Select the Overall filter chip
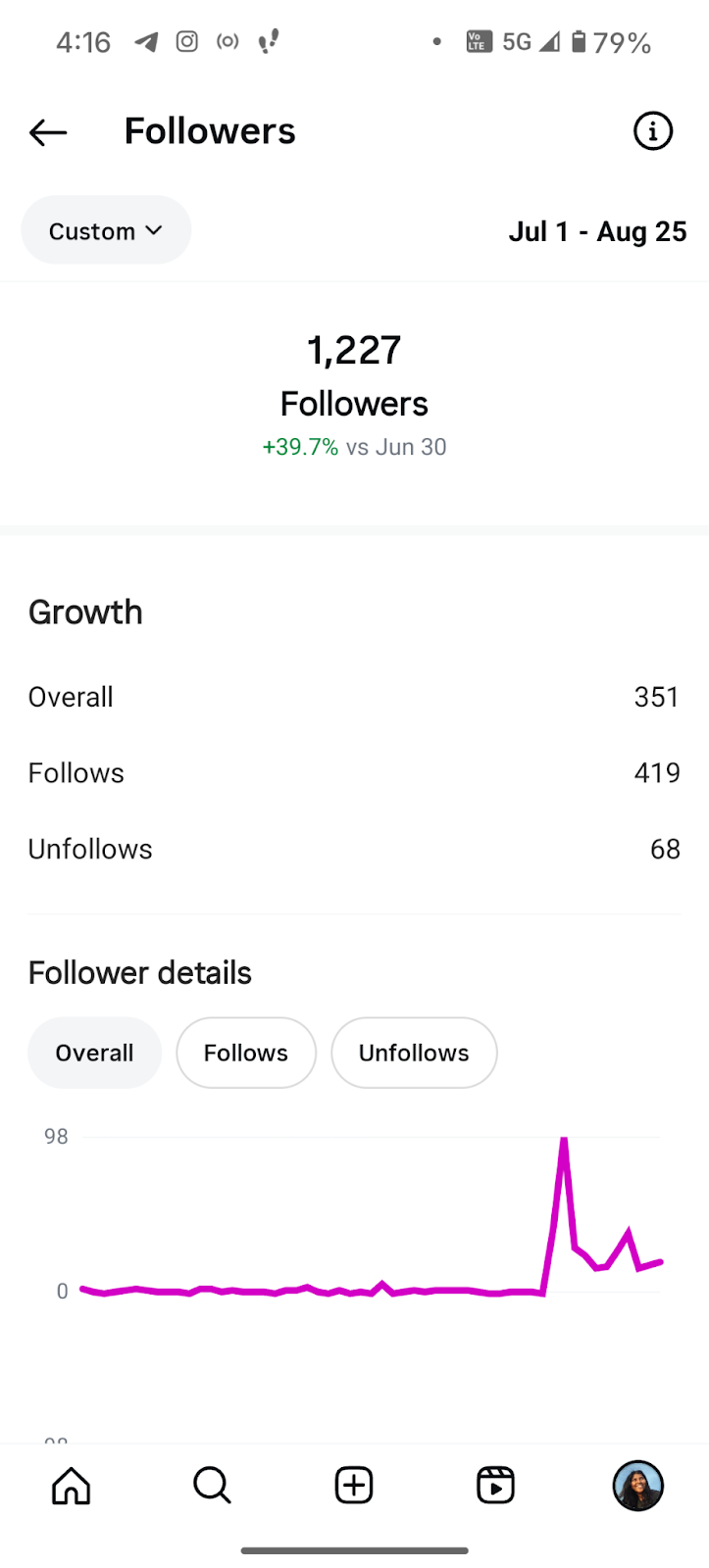This screenshot has width=709, height=1568. tap(94, 1053)
